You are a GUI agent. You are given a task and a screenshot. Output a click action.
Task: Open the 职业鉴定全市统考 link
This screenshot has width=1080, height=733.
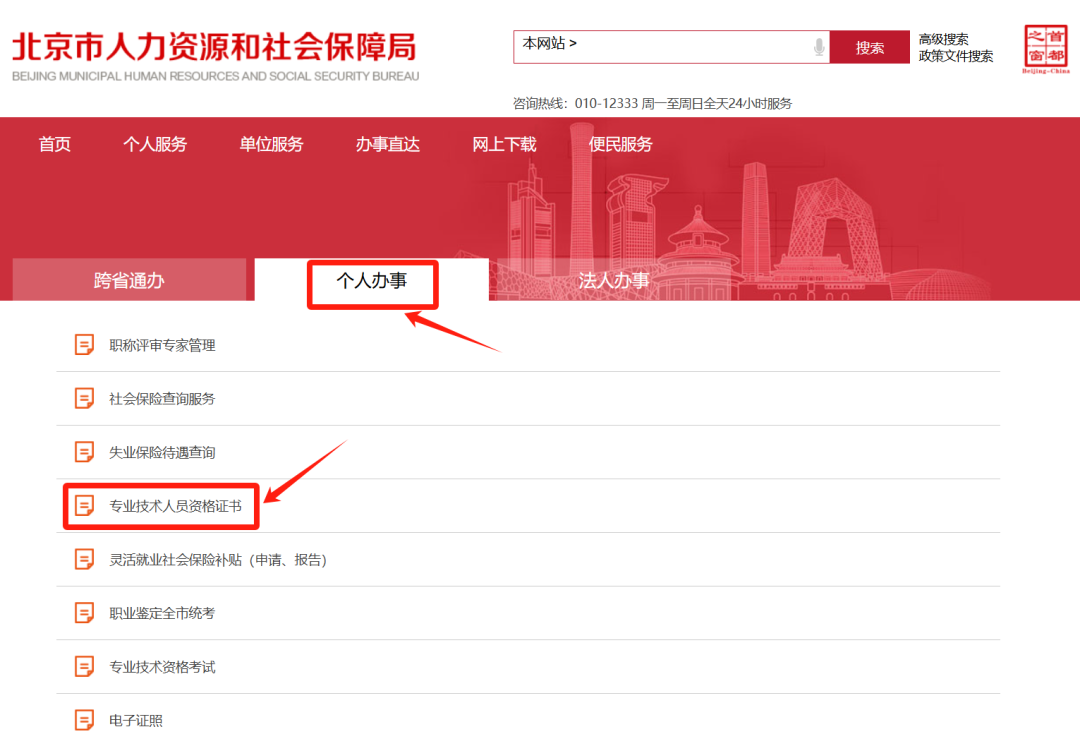click(163, 613)
